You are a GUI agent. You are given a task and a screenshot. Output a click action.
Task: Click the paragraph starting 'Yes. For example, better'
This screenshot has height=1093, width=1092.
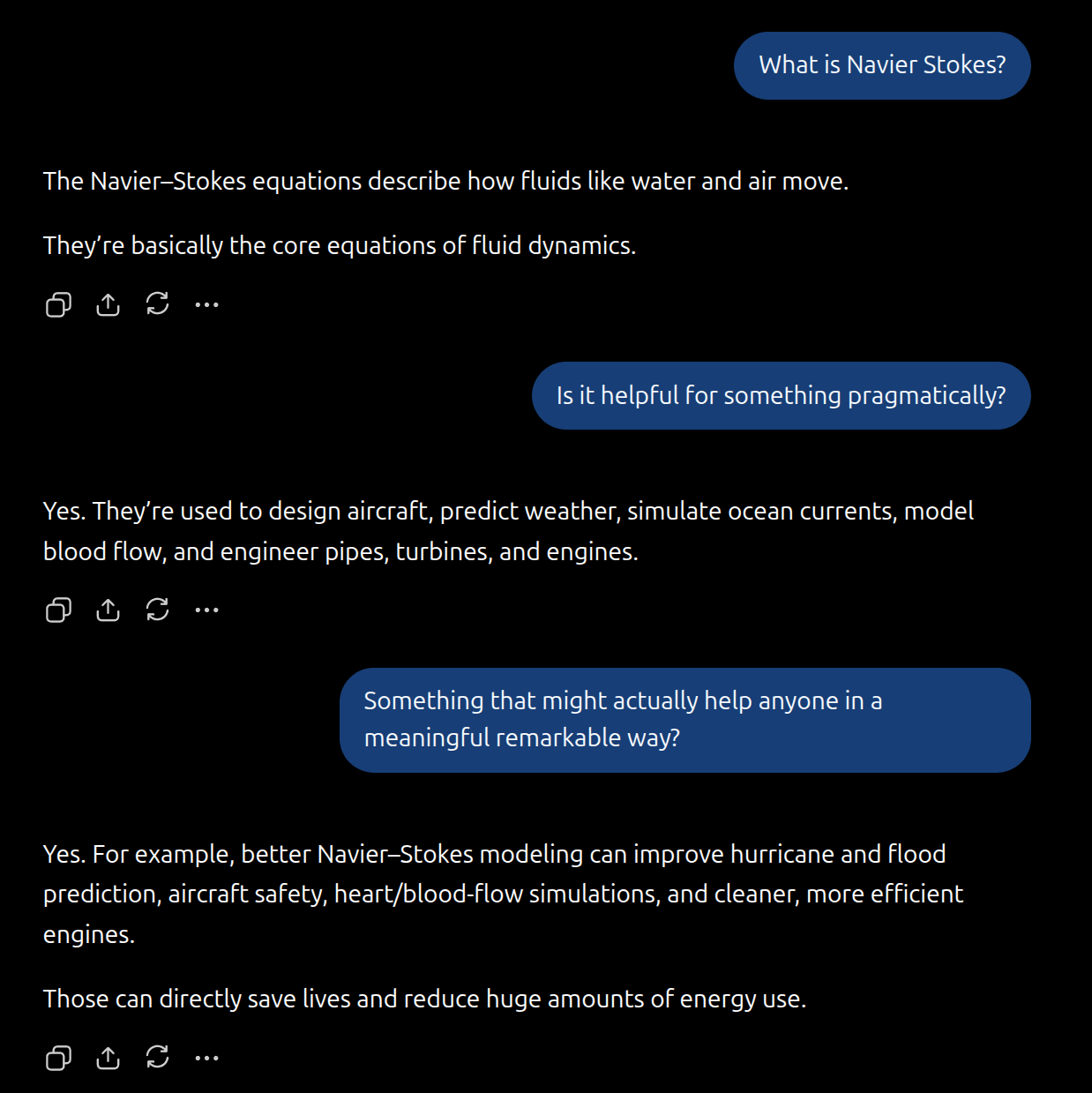pos(504,894)
